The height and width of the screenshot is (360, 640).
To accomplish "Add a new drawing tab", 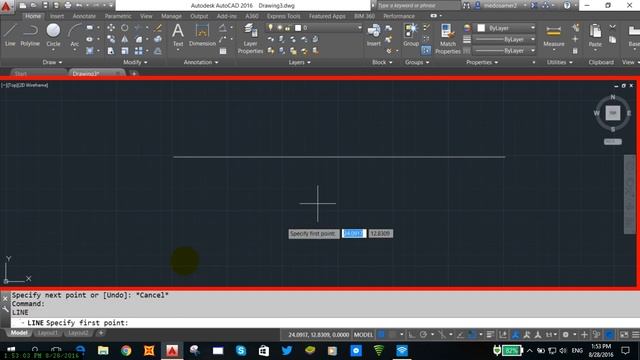I will [134, 73].
